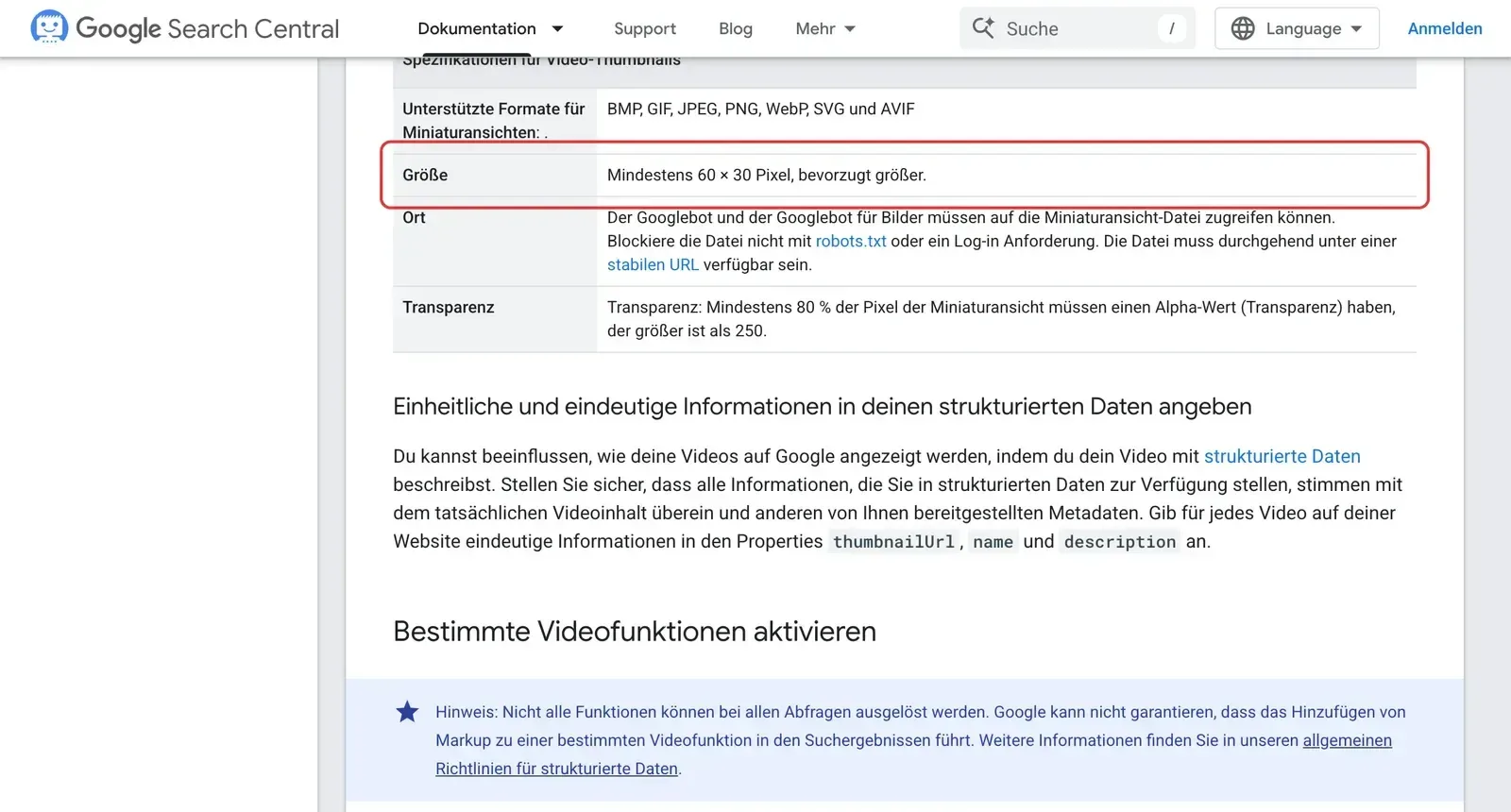Go to the Support tab

pyautogui.click(x=645, y=28)
